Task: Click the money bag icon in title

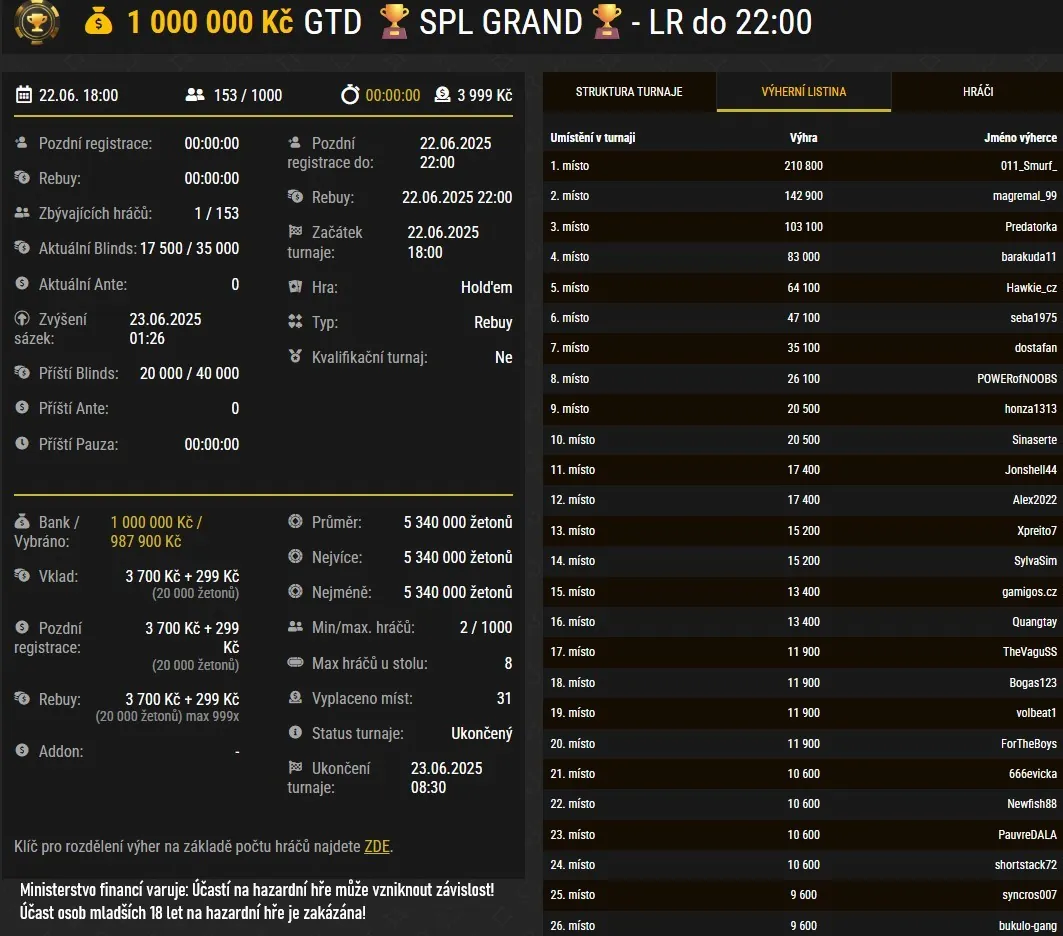Action: (x=99, y=22)
